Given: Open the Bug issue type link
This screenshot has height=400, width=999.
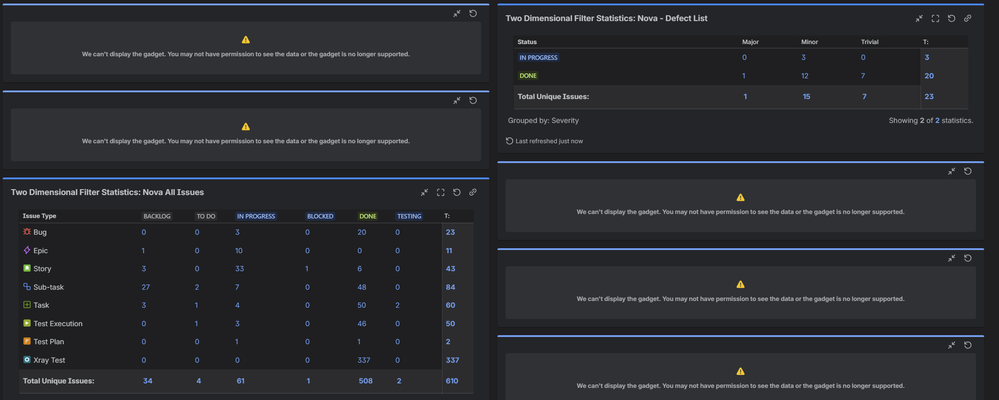Looking at the screenshot, I should [x=40, y=232].
